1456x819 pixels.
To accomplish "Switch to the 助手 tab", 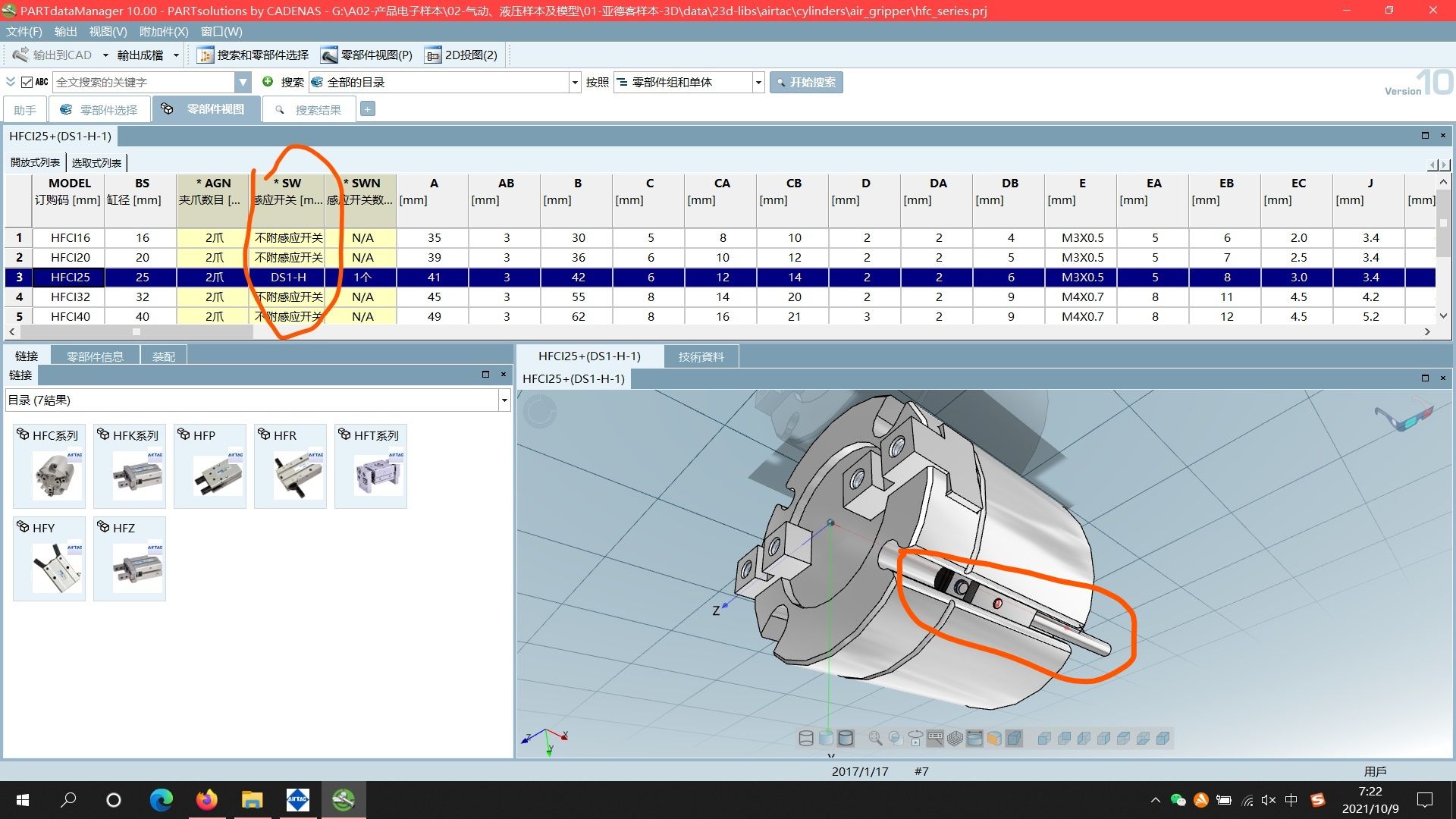I will (25, 110).
